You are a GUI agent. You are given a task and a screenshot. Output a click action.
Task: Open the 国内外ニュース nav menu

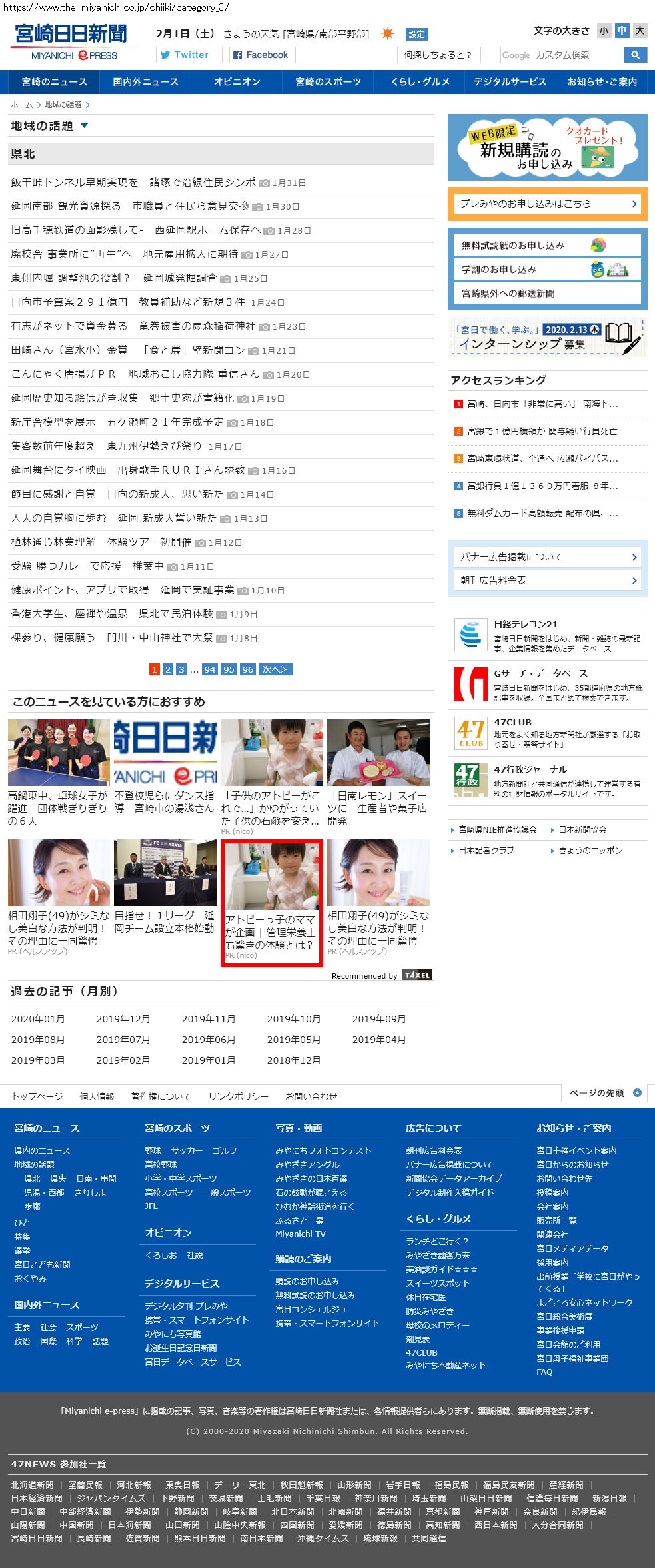click(145, 82)
